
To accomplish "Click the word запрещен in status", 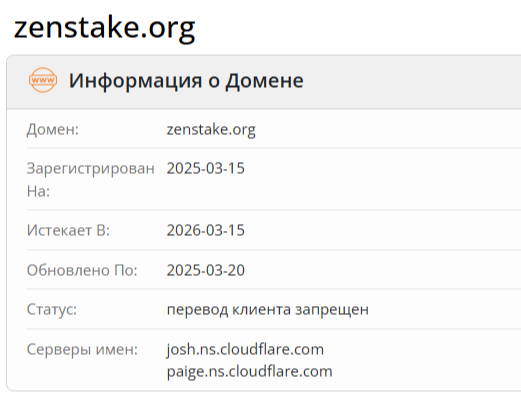I will (x=332, y=310).
